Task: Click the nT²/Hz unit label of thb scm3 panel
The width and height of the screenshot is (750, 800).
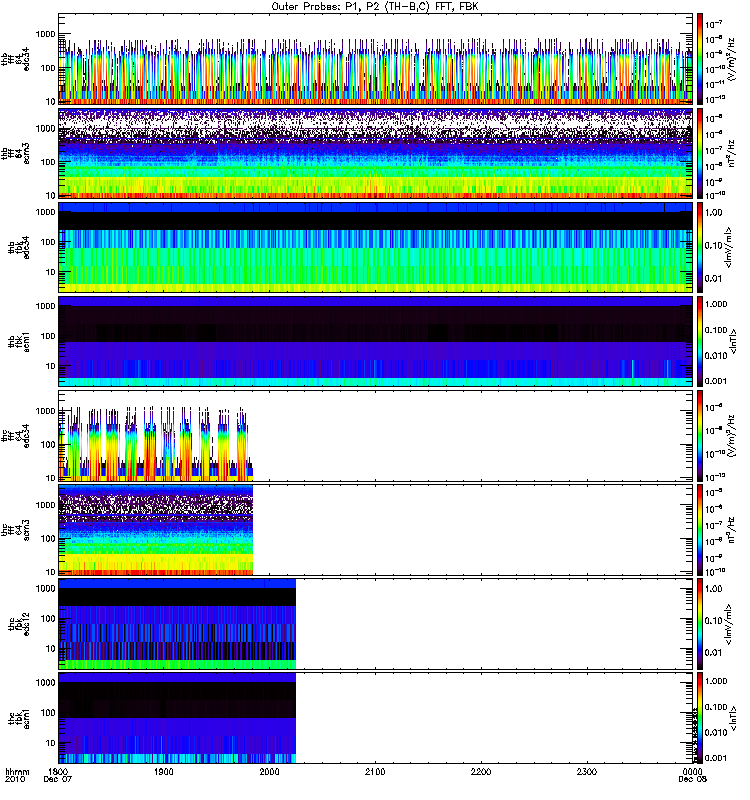Action: coord(732,153)
